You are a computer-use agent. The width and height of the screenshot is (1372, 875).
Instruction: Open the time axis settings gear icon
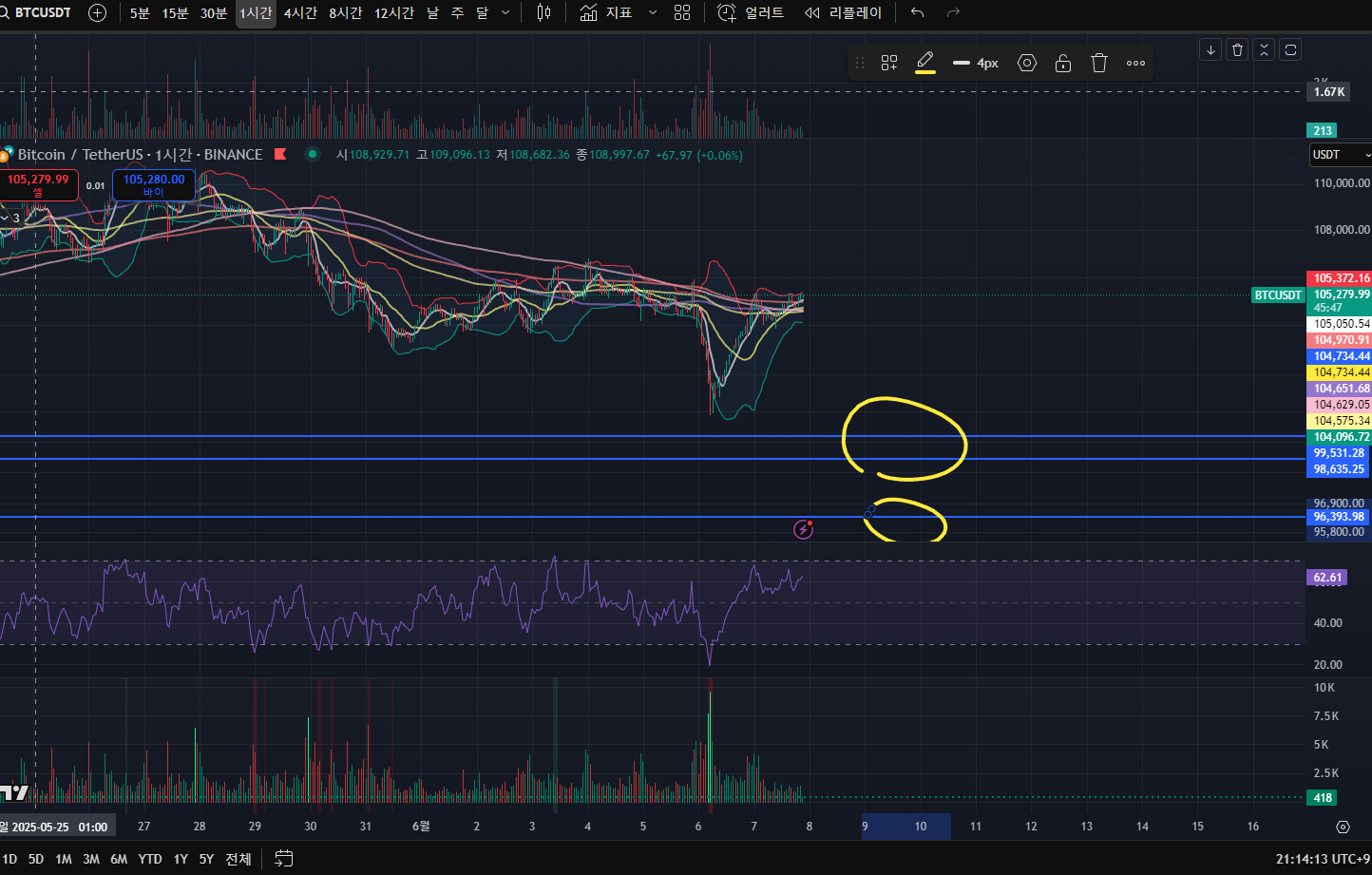click(x=1343, y=827)
